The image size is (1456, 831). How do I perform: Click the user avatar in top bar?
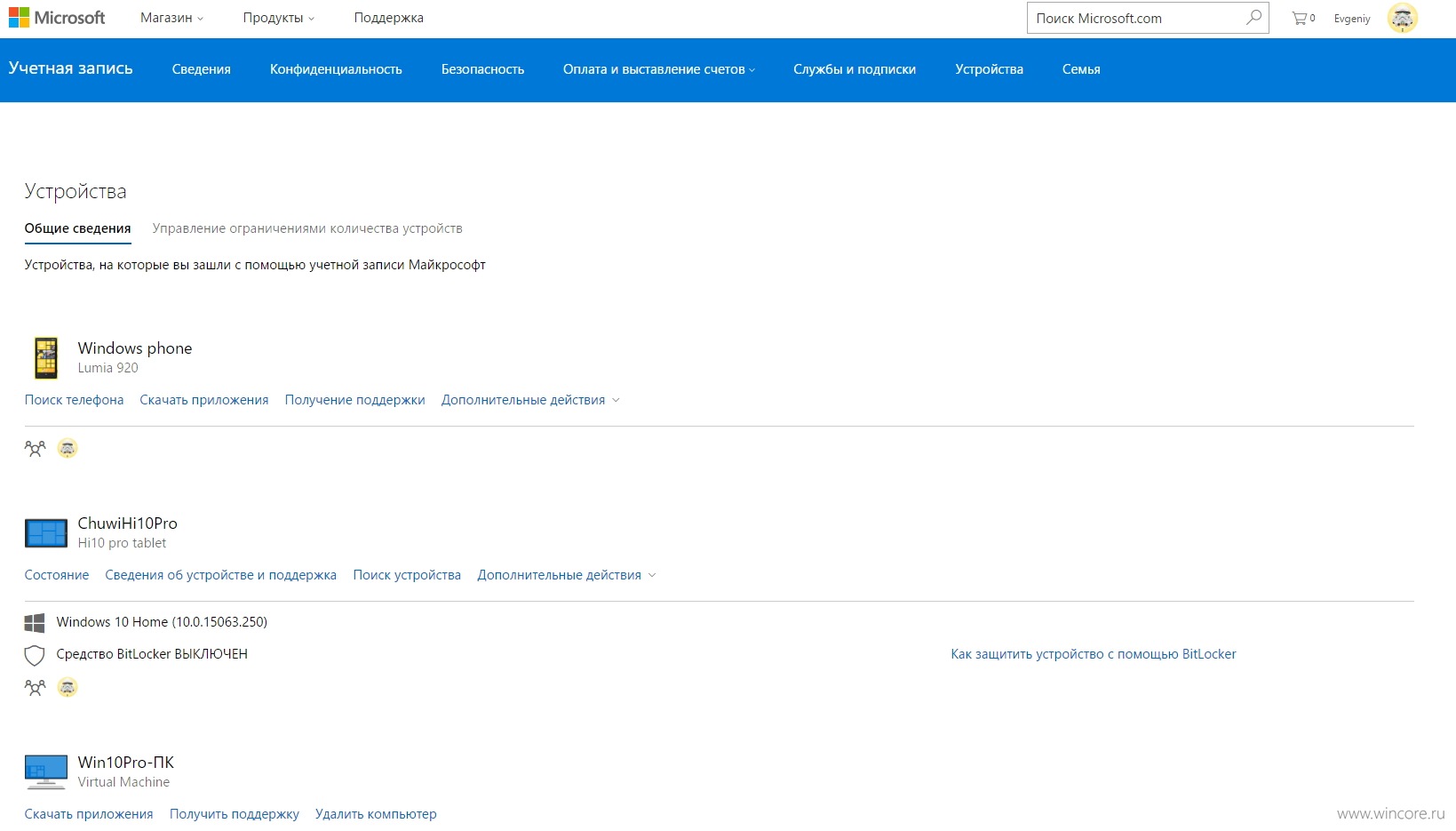click(1402, 18)
